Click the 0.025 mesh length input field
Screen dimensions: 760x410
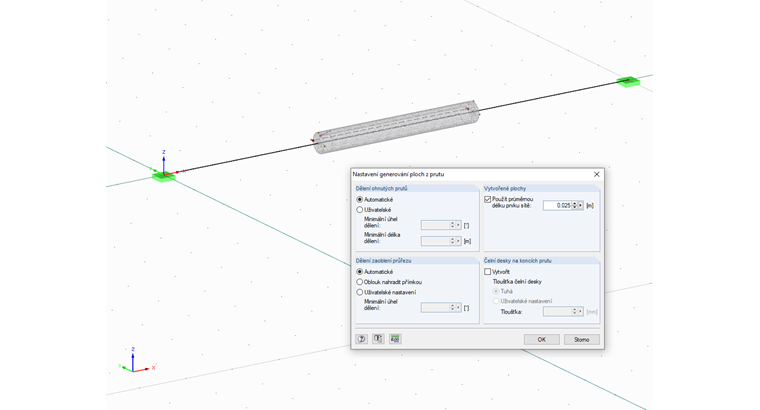tap(557, 205)
